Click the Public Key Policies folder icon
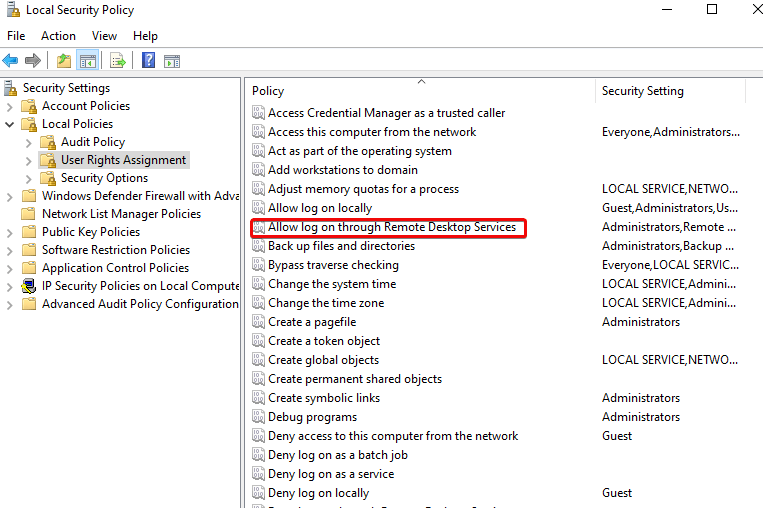The image size is (763, 508). (x=29, y=232)
